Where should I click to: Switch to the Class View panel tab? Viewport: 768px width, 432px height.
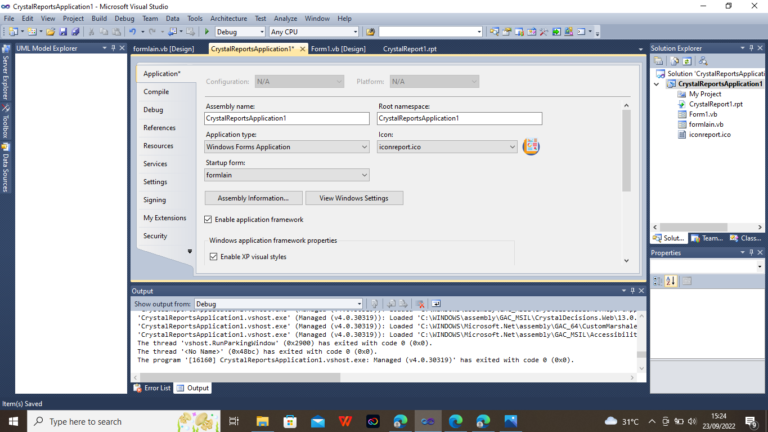pos(746,239)
